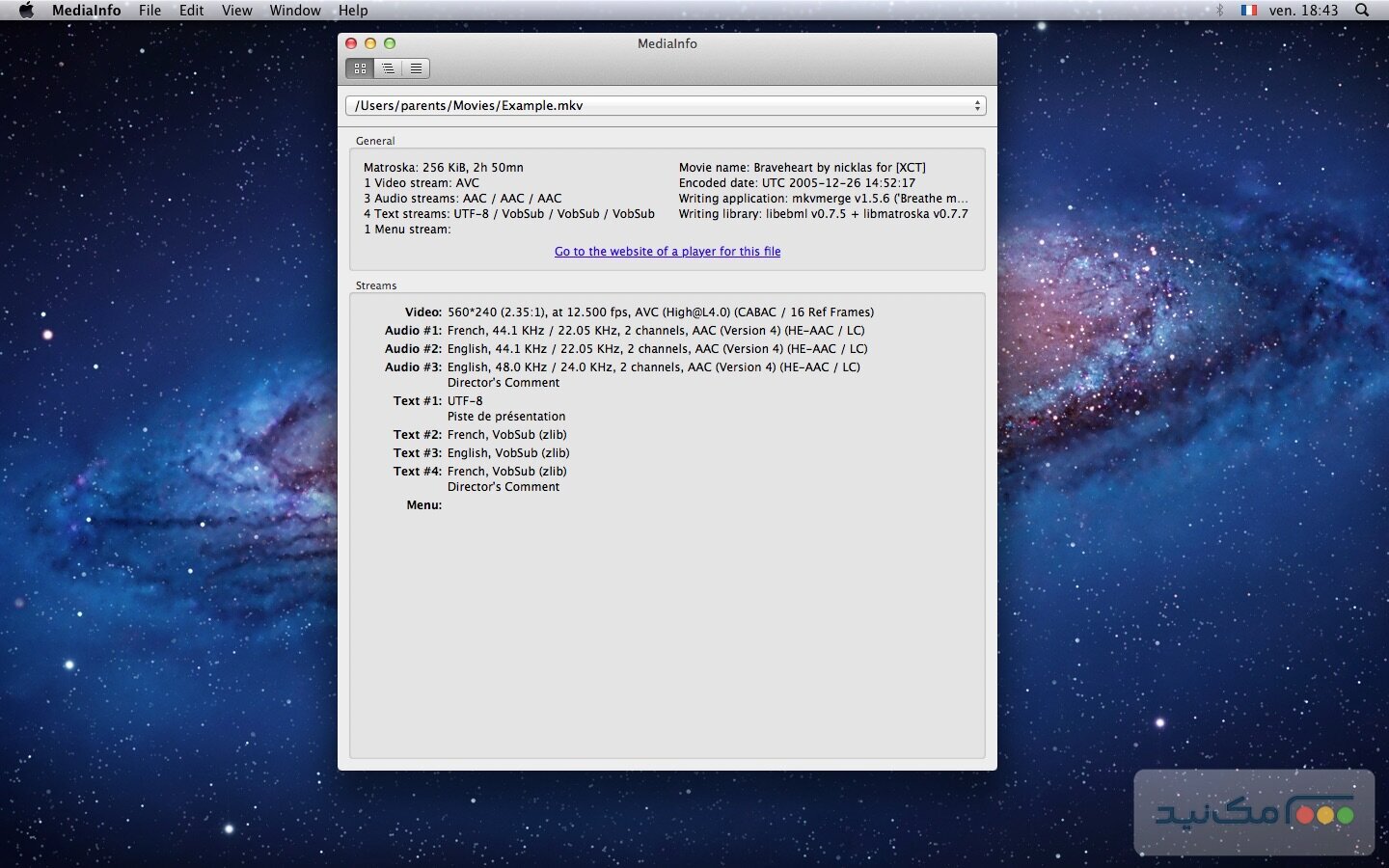Open the View menu
This screenshot has height=868, width=1389.
click(236, 11)
